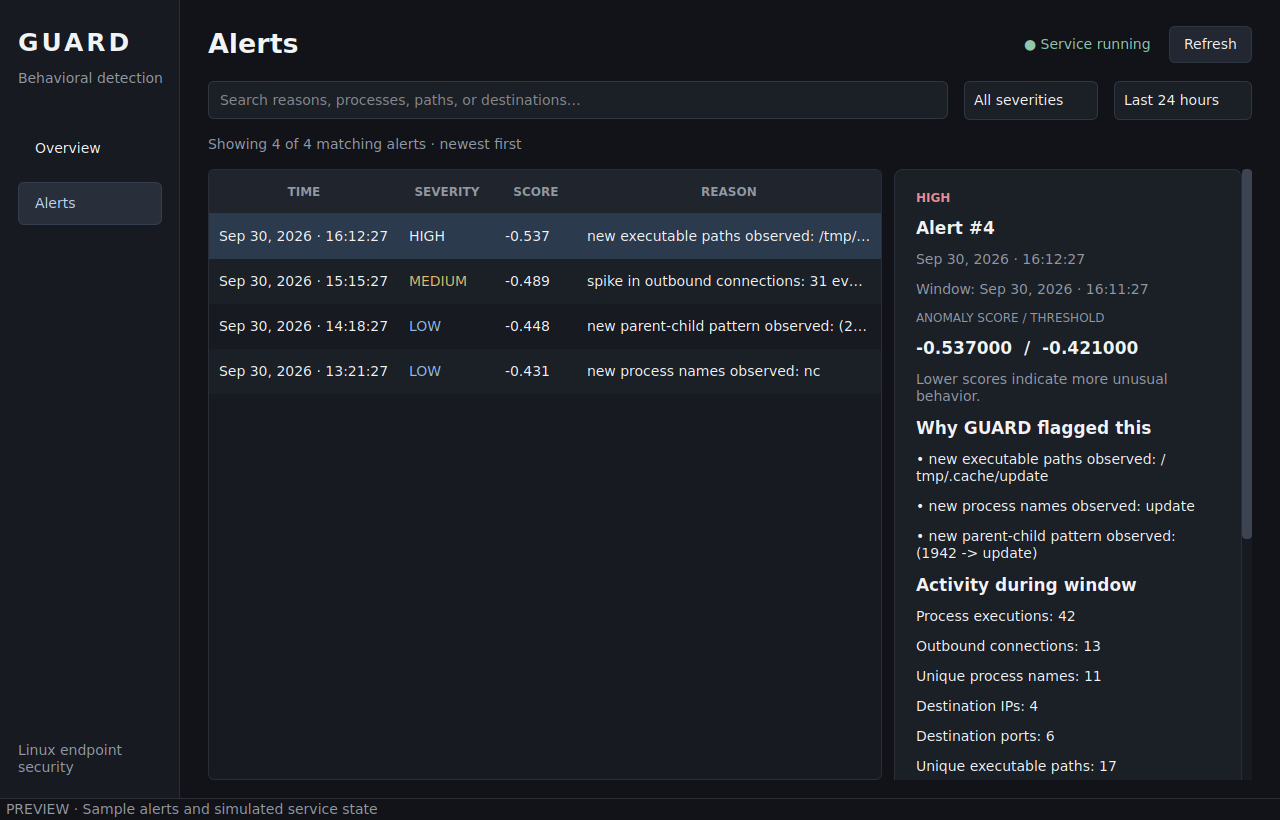Click the Alert #4 heading
The height and width of the screenshot is (820, 1280).
click(955, 228)
